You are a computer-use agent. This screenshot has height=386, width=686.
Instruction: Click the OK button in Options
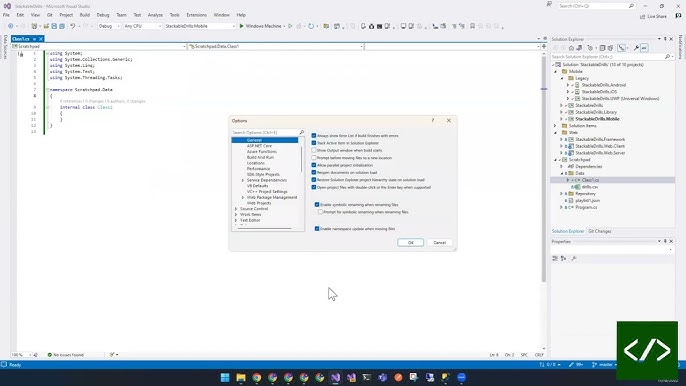410,242
